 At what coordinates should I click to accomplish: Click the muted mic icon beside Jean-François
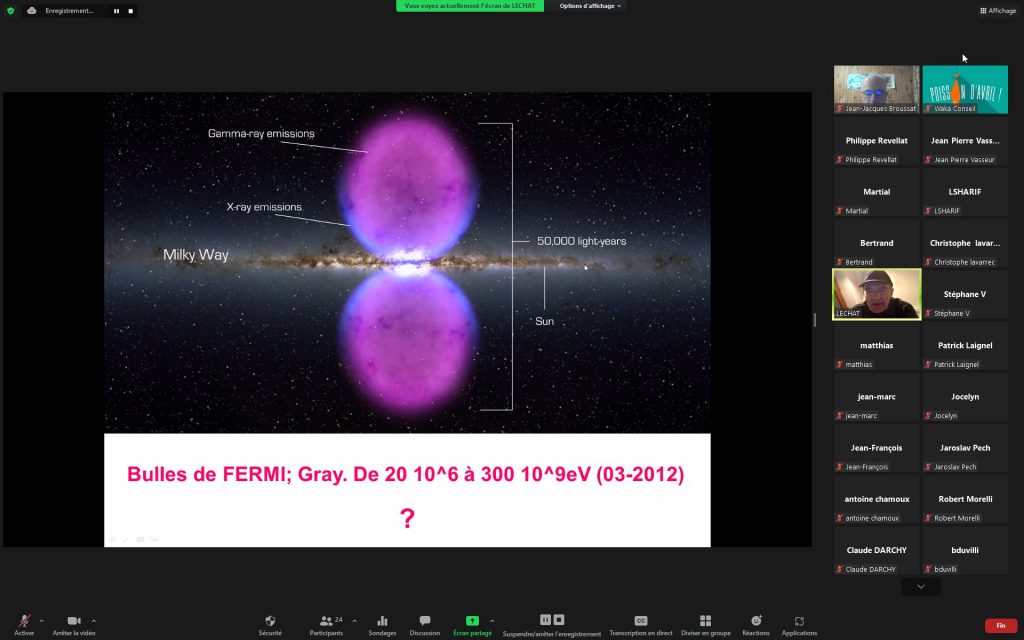pos(839,467)
